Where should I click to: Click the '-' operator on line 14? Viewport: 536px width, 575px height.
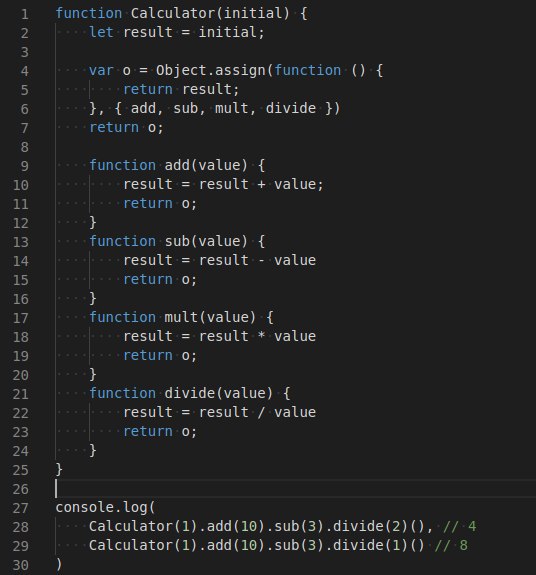click(261, 260)
